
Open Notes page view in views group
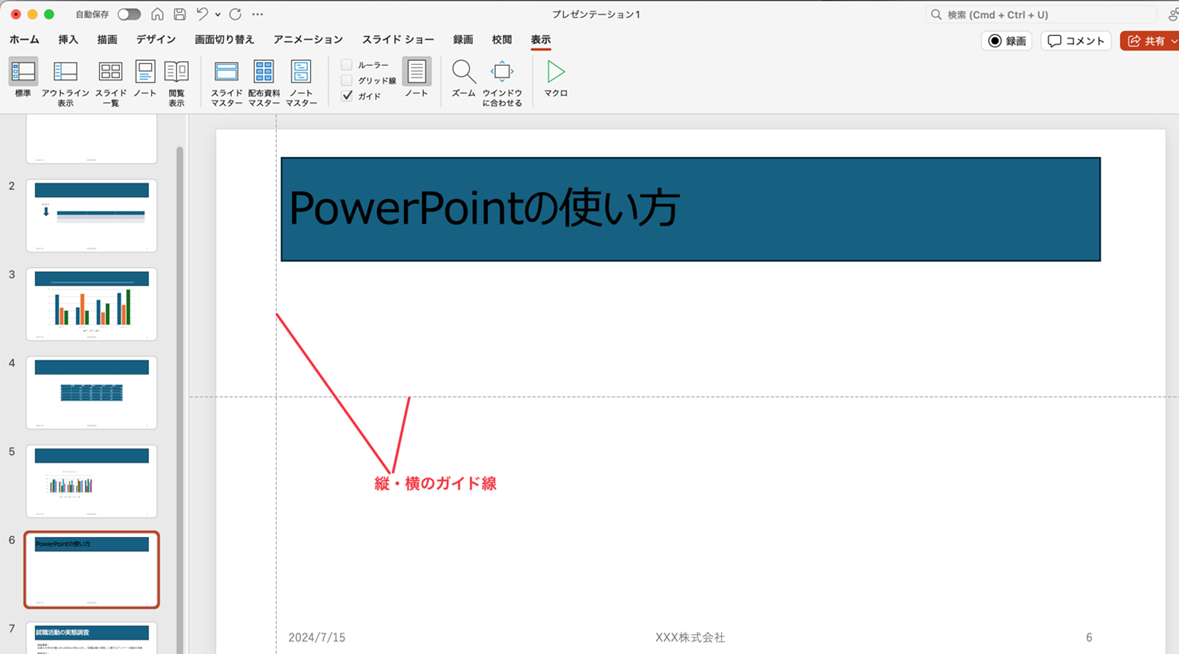pyautogui.click(x=145, y=78)
